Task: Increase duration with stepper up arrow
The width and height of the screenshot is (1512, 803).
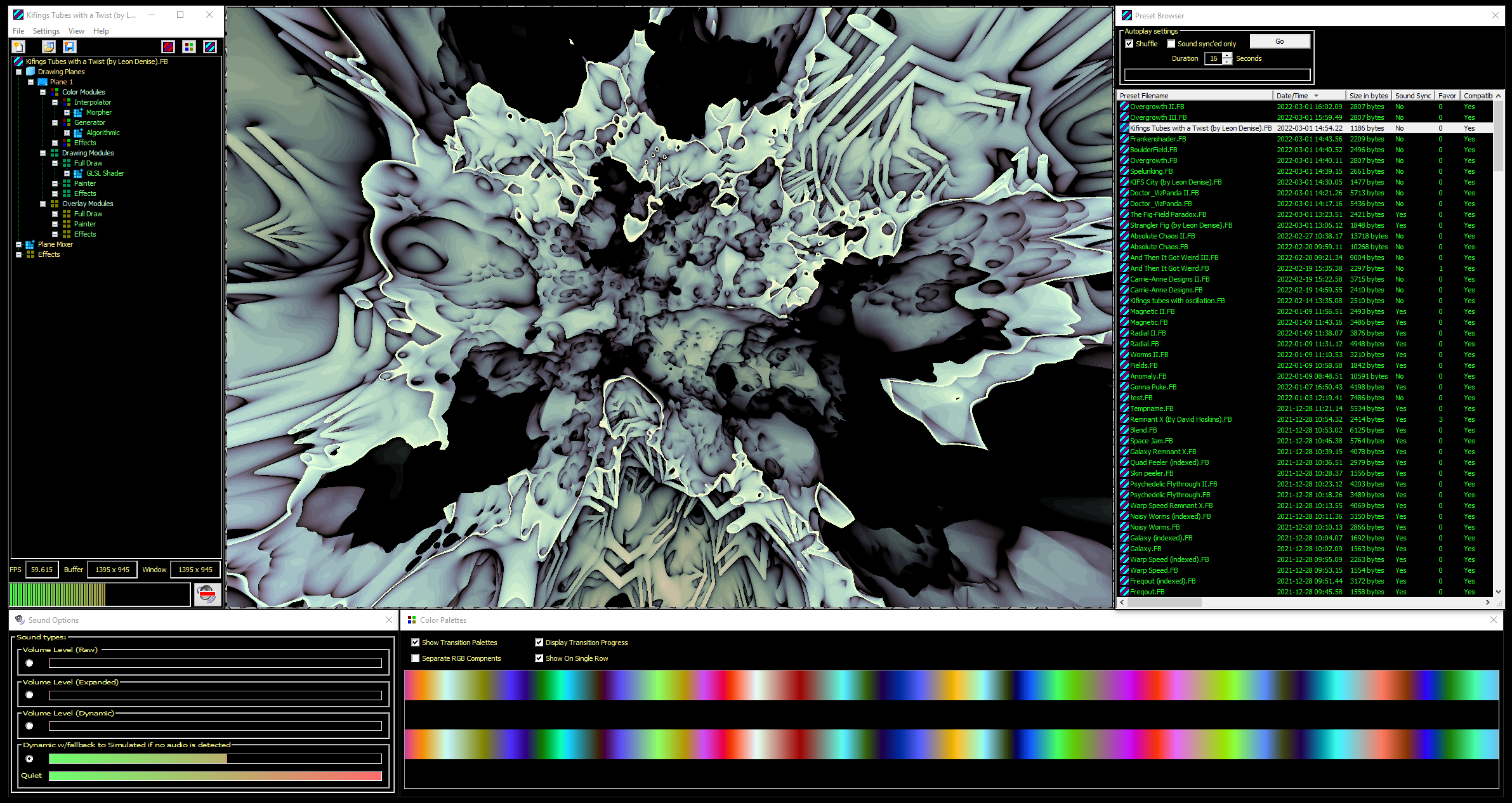Action: [x=1228, y=55]
